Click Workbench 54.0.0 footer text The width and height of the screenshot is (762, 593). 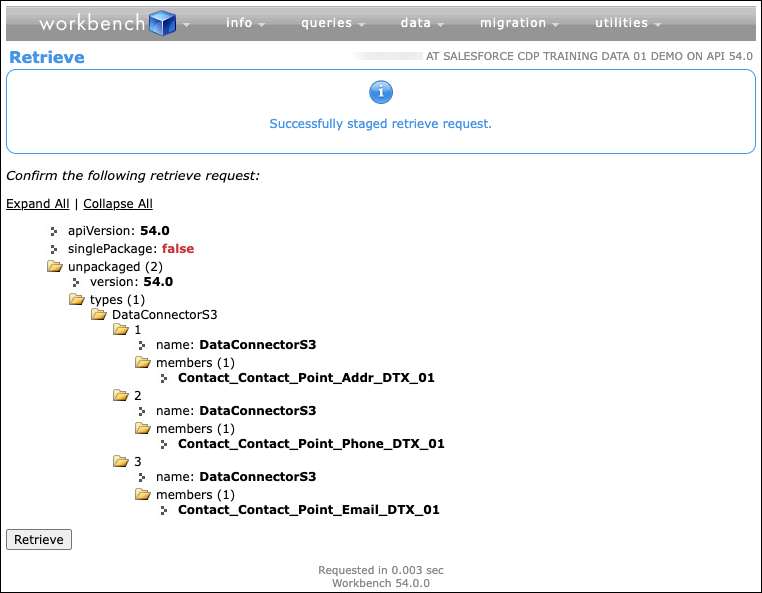(x=381, y=583)
